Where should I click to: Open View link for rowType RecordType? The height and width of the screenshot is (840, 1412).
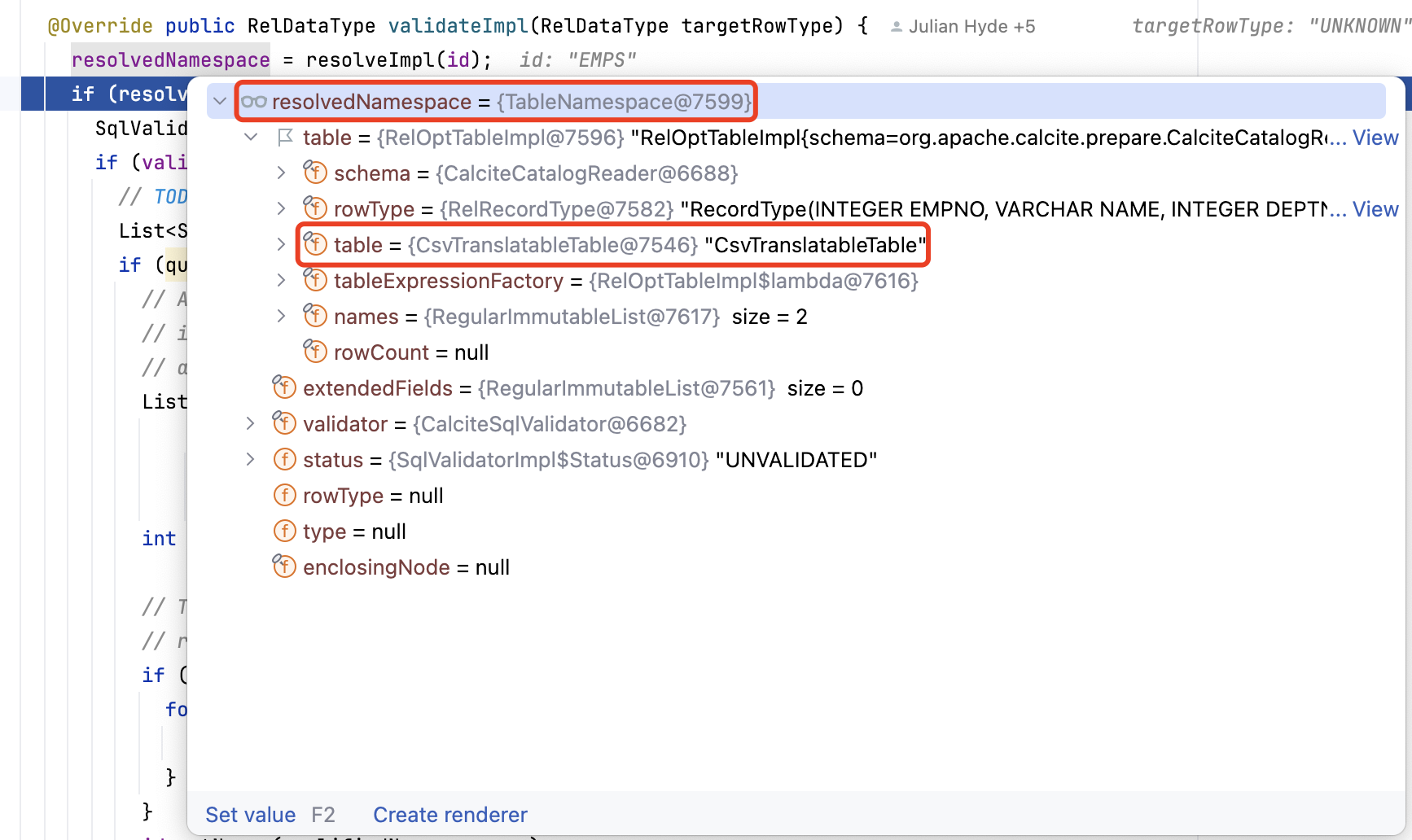click(1375, 209)
